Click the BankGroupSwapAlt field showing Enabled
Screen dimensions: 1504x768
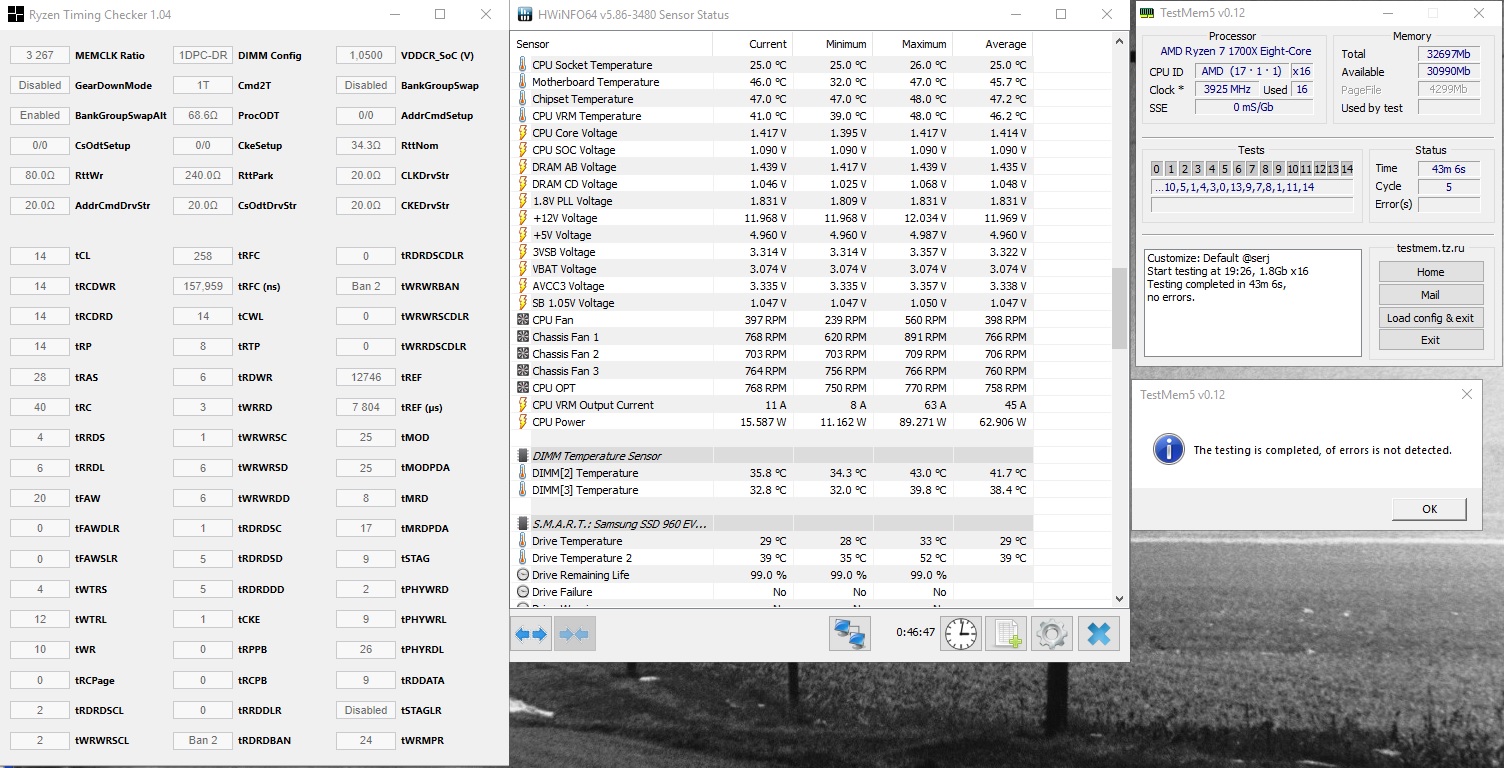coord(40,115)
